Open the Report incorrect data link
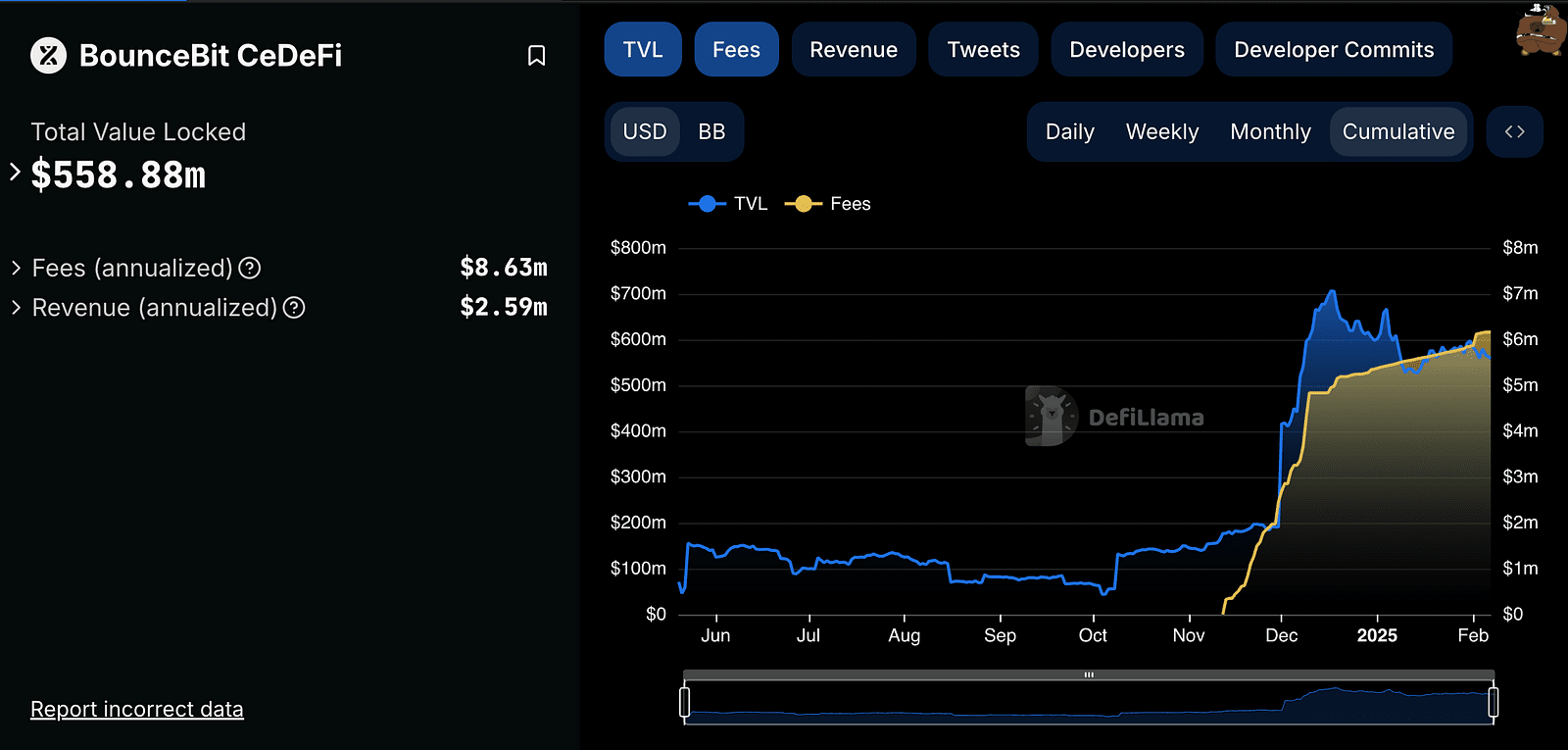Screen dimensions: 1568x750 (x=137, y=709)
